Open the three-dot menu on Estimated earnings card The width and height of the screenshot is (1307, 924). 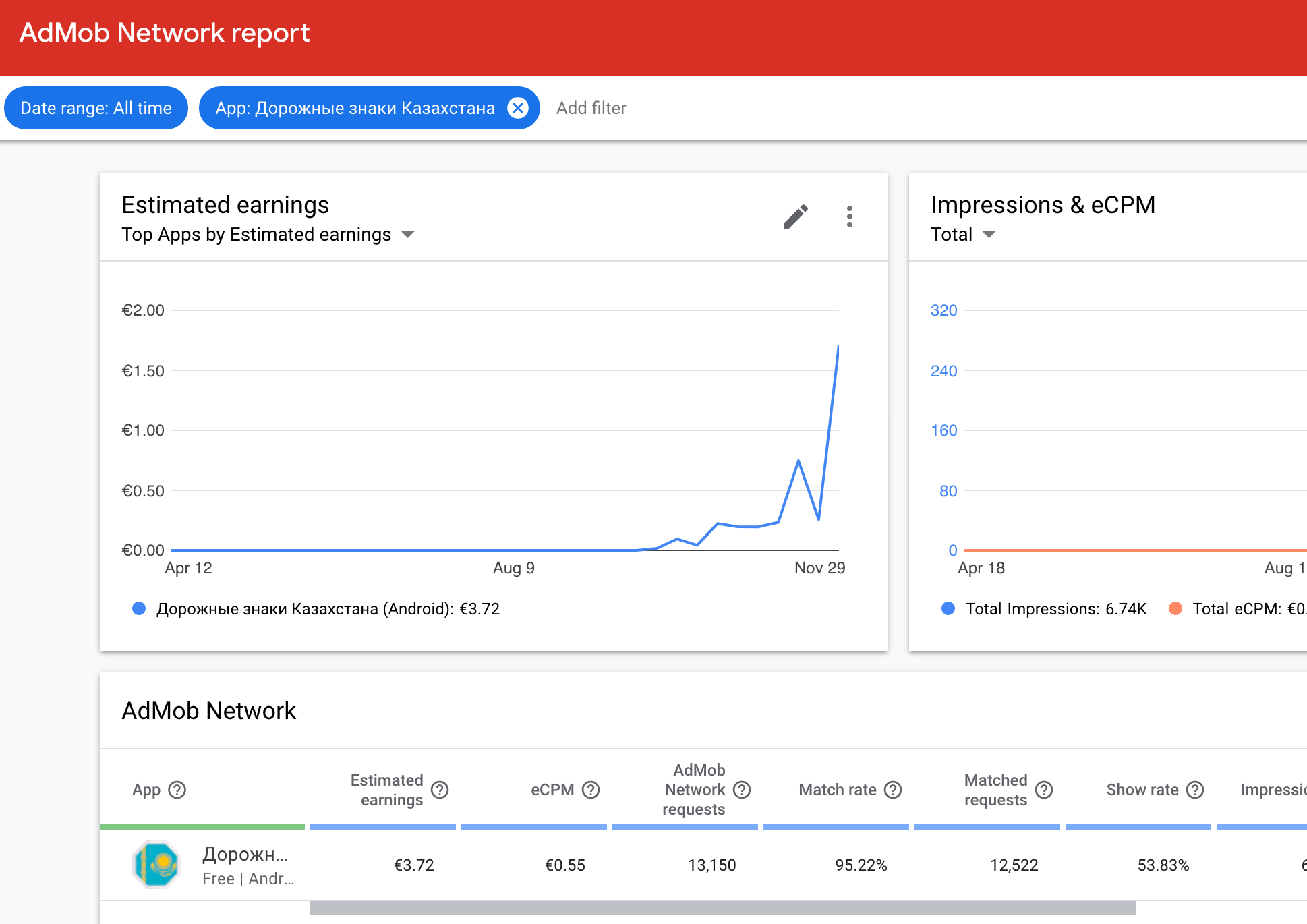coord(849,216)
